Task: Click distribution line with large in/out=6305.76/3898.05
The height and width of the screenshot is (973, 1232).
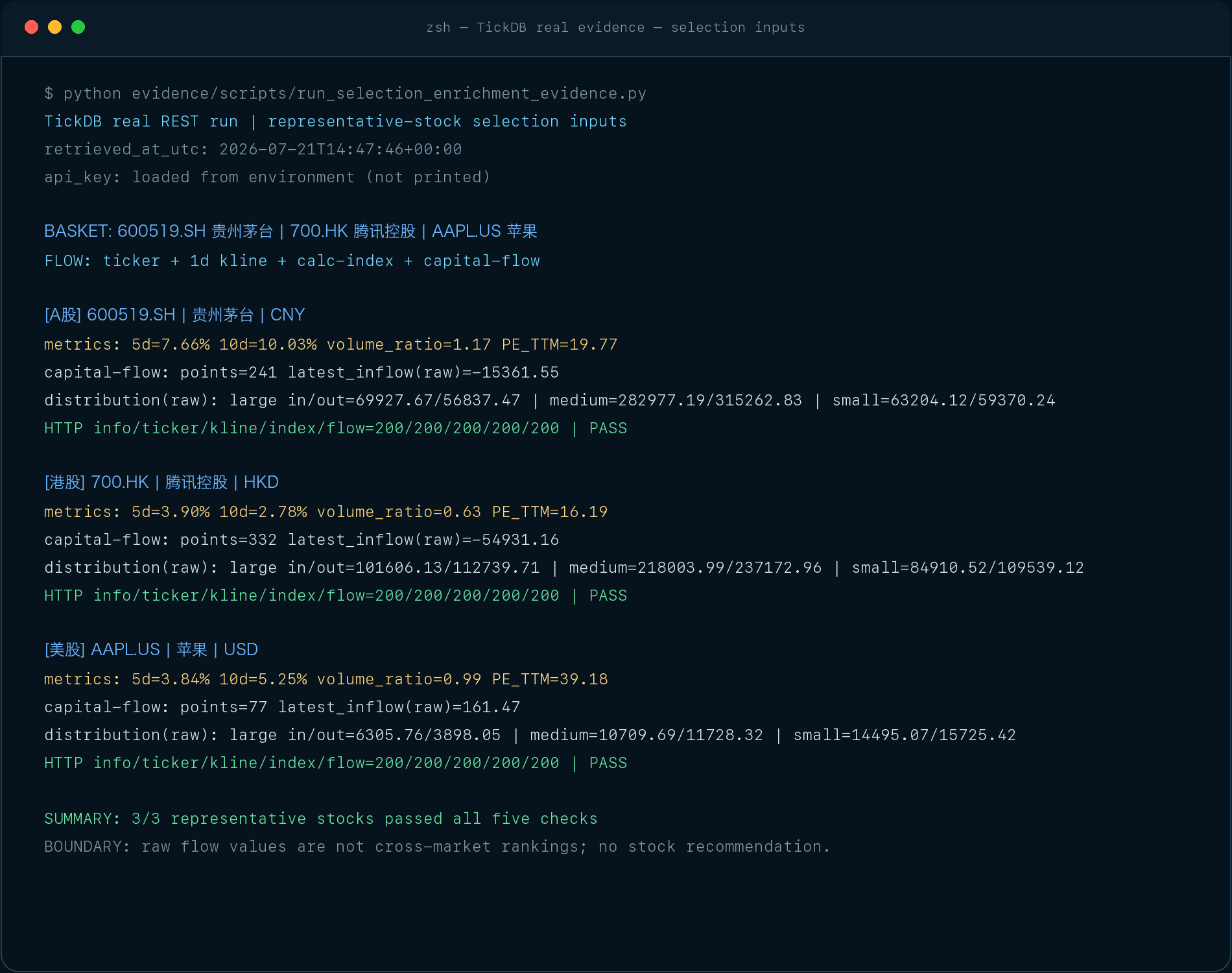Action: (530, 735)
